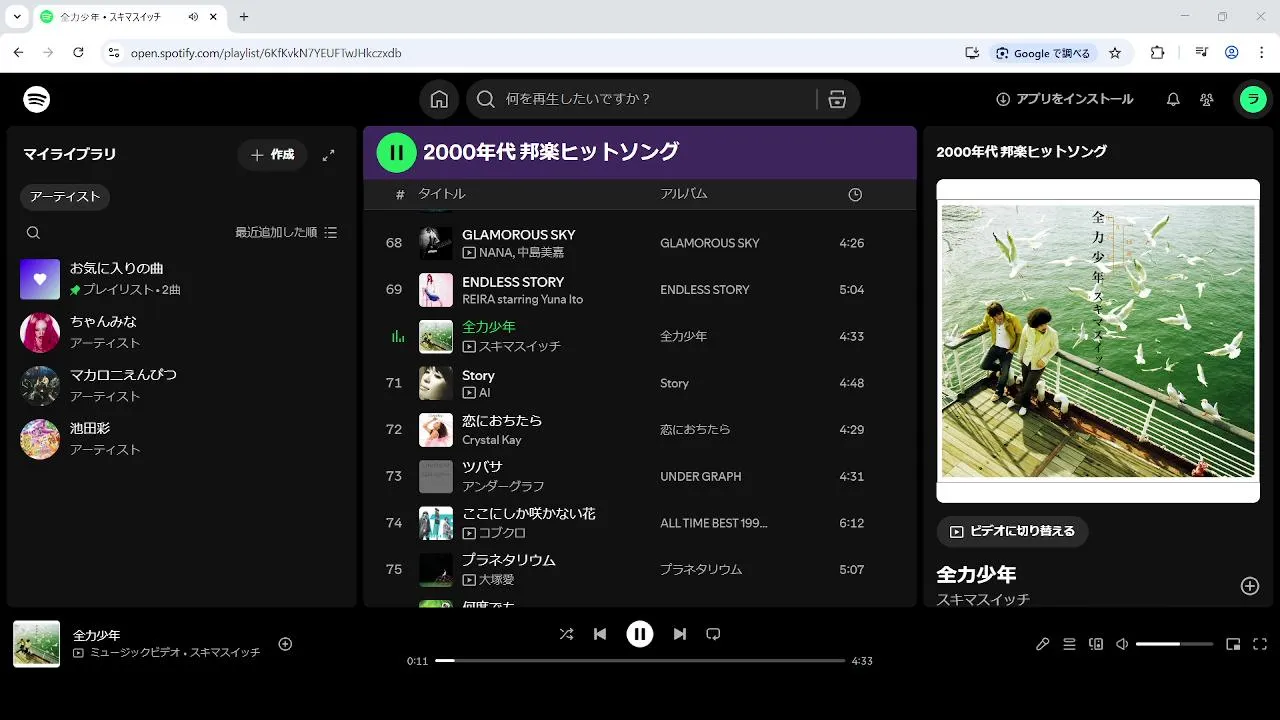Click アプリをインストール button
This screenshot has height=720, width=1280.
[1065, 99]
